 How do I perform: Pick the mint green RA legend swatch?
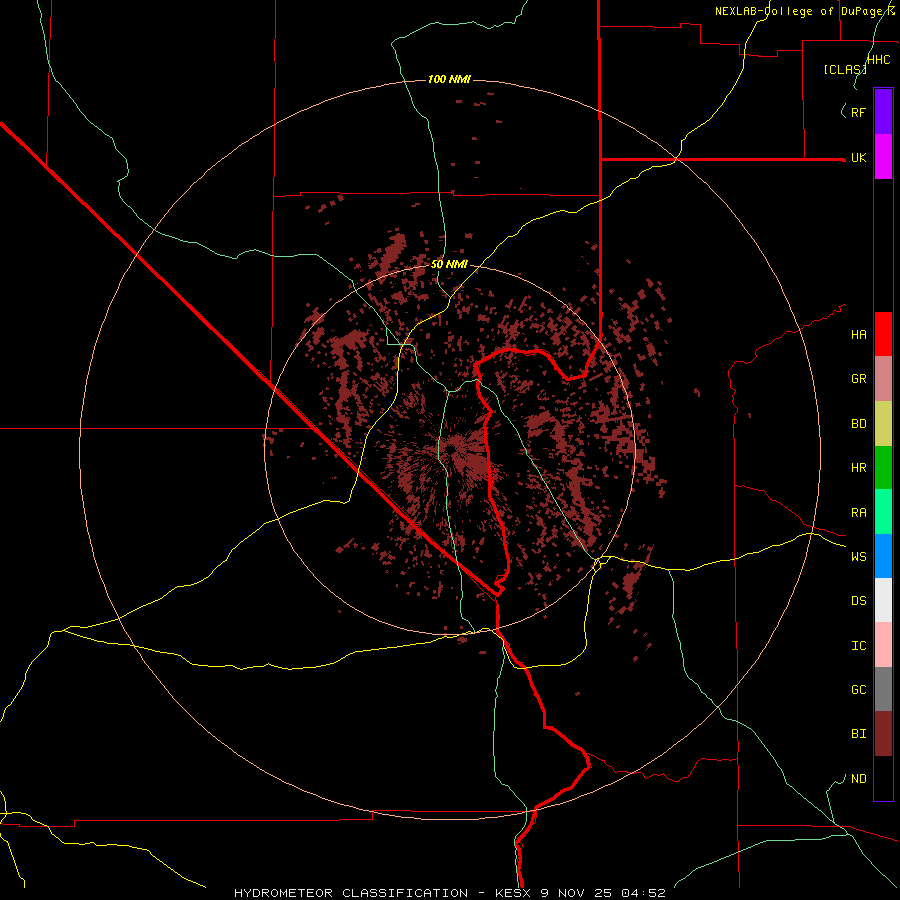883,512
